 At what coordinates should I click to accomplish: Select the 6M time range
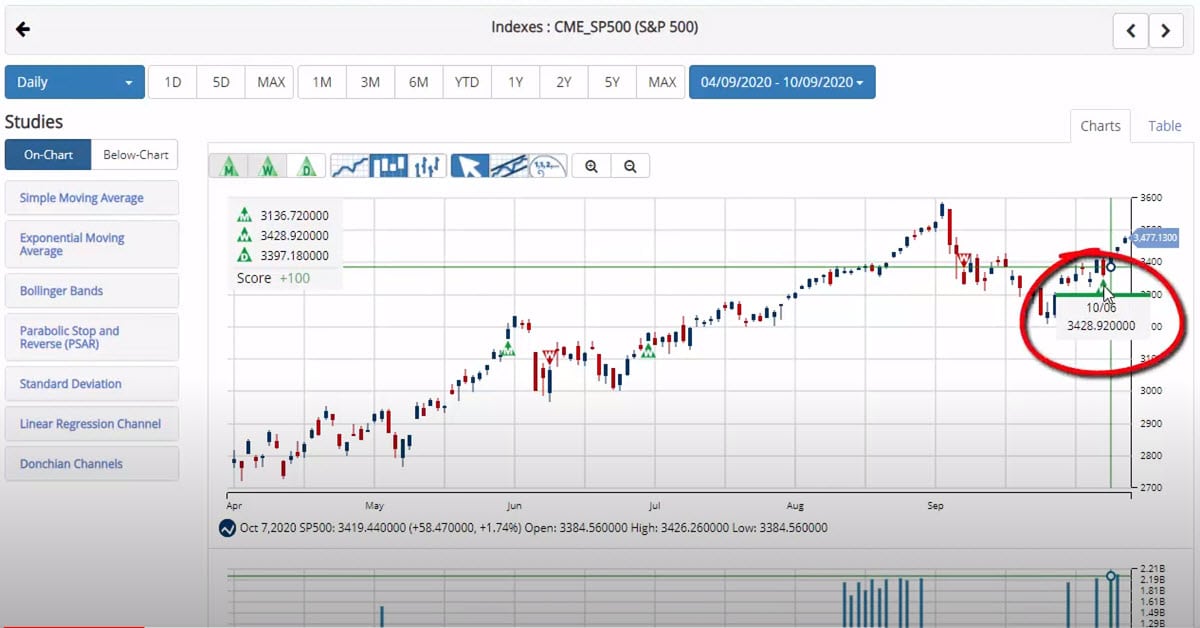pos(418,82)
